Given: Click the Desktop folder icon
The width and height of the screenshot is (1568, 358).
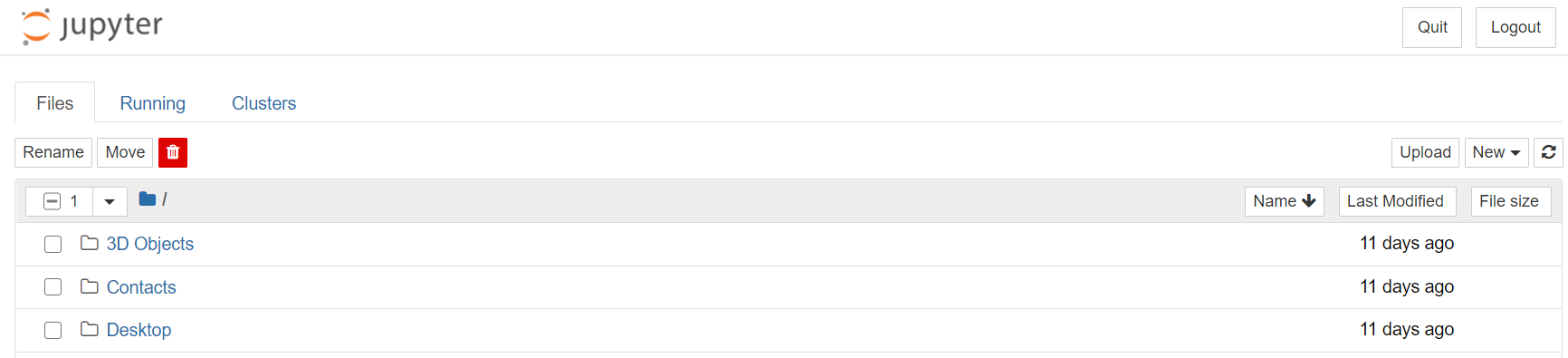Looking at the screenshot, I should [89, 329].
